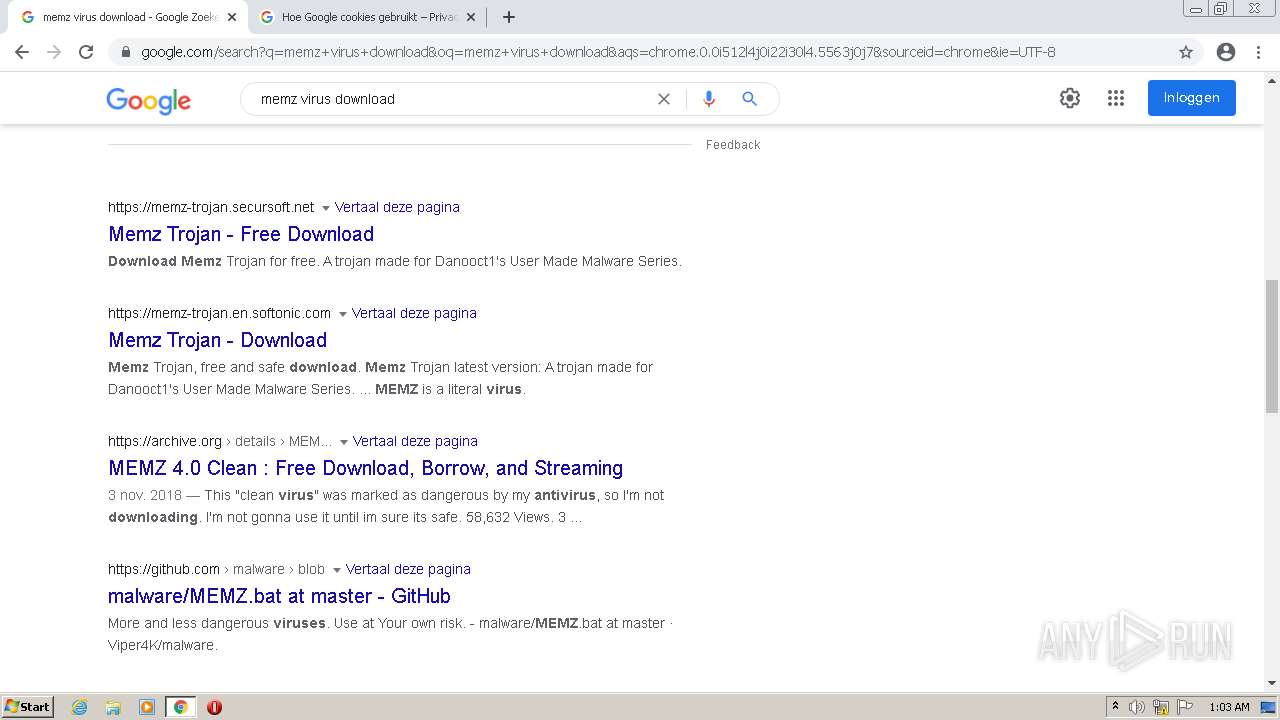
Task: Open the media player taskbar icon
Action: (x=147, y=707)
